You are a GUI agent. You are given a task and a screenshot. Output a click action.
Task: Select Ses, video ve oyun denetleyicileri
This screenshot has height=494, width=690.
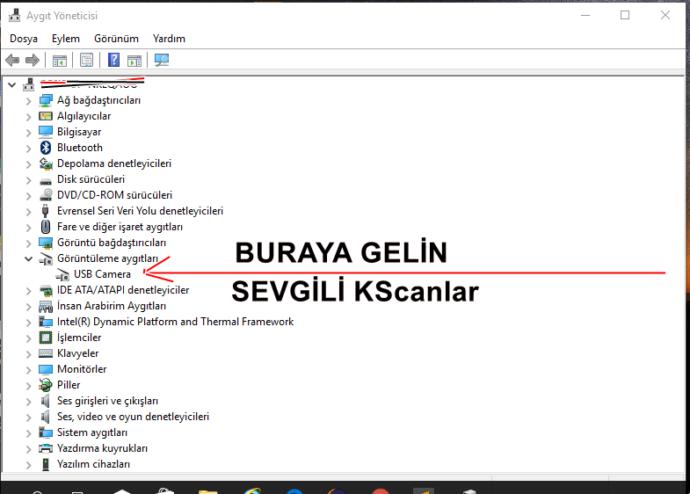pos(133,417)
